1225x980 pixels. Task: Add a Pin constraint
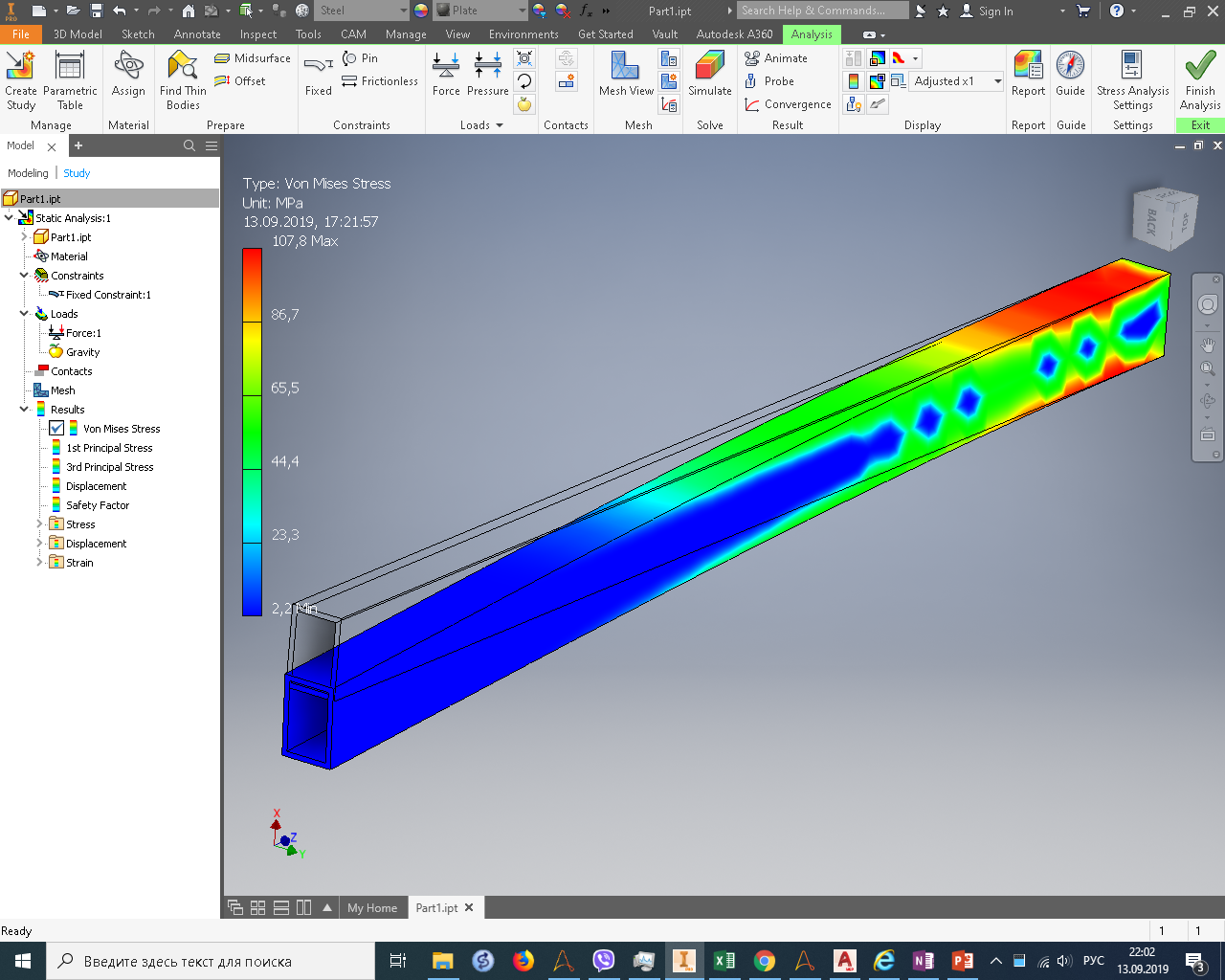click(x=360, y=58)
